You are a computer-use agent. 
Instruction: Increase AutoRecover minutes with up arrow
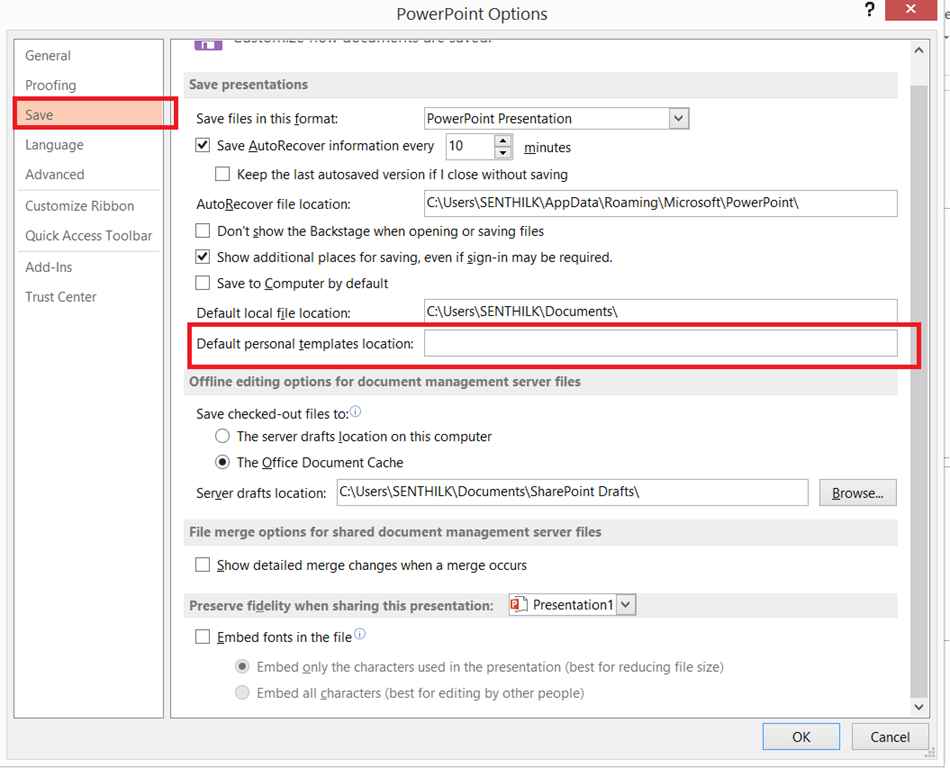tap(503, 140)
